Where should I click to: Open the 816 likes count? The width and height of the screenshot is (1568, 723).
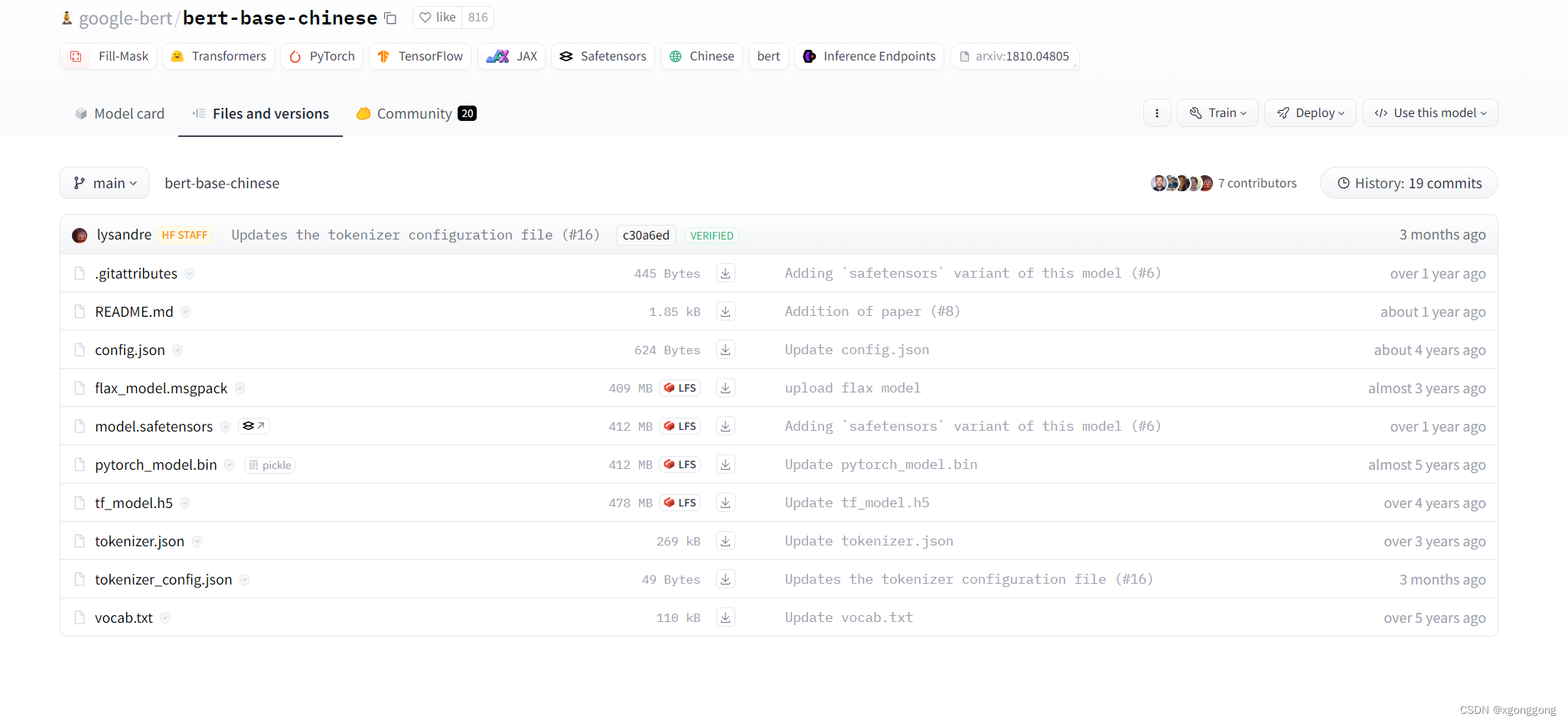(x=478, y=18)
